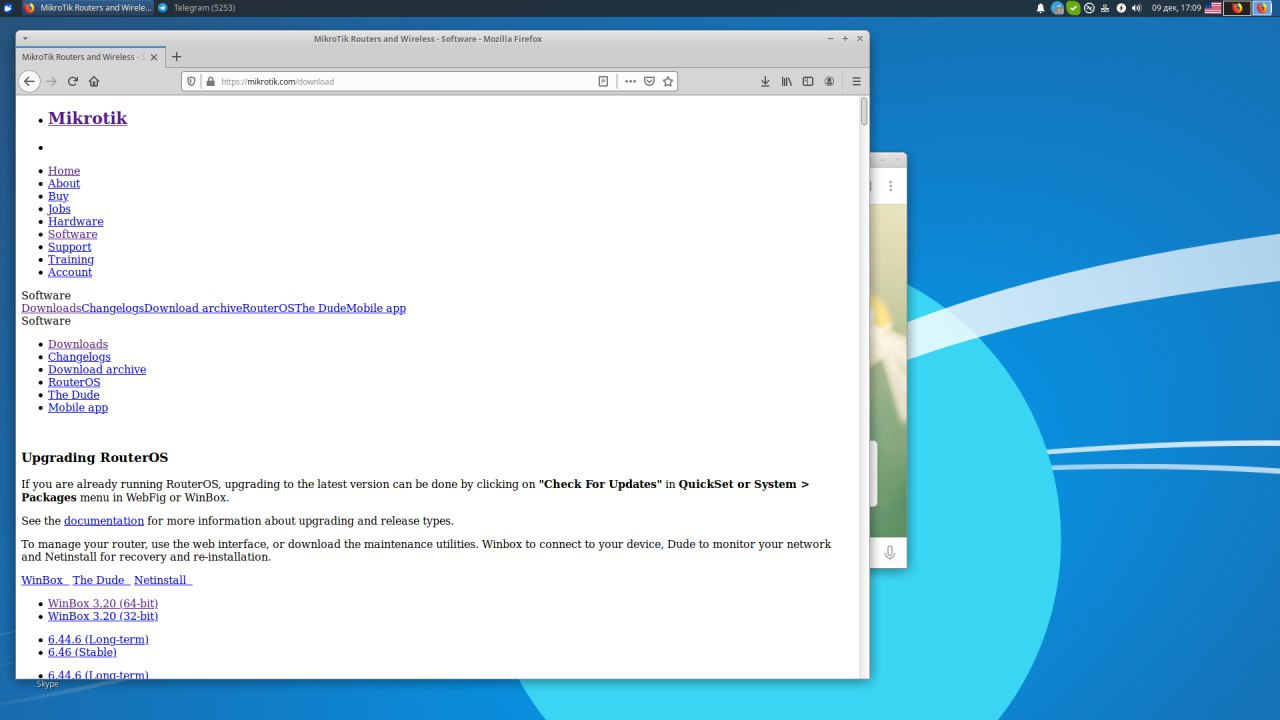Image resolution: width=1280 pixels, height=720 pixels.
Task: Open Firefox home page icon
Action: [94, 81]
